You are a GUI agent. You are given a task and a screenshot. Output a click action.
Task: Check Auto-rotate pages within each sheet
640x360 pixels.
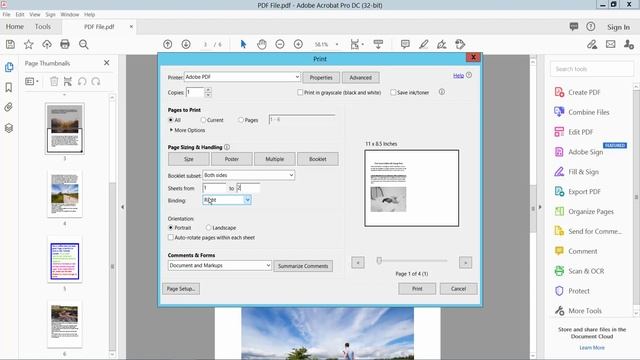pyautogui.click(x=171, y=237)
